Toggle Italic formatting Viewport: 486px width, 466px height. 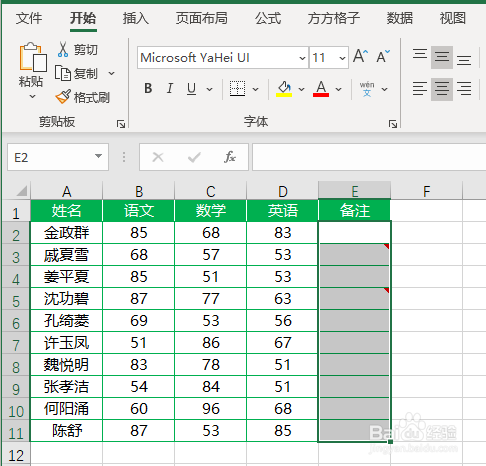click(x=170, y=89)
